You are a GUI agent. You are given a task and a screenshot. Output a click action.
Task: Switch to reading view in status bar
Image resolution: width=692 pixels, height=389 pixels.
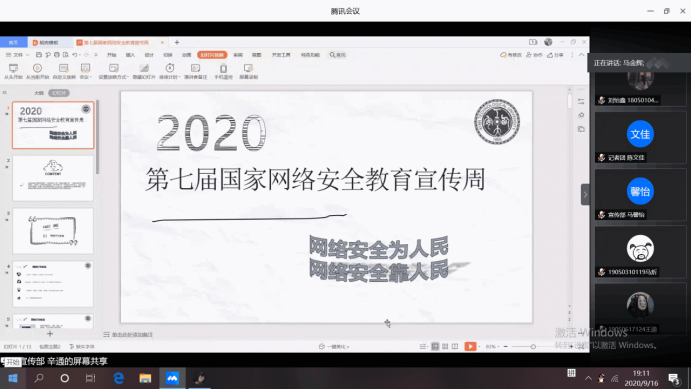point(455,347)
